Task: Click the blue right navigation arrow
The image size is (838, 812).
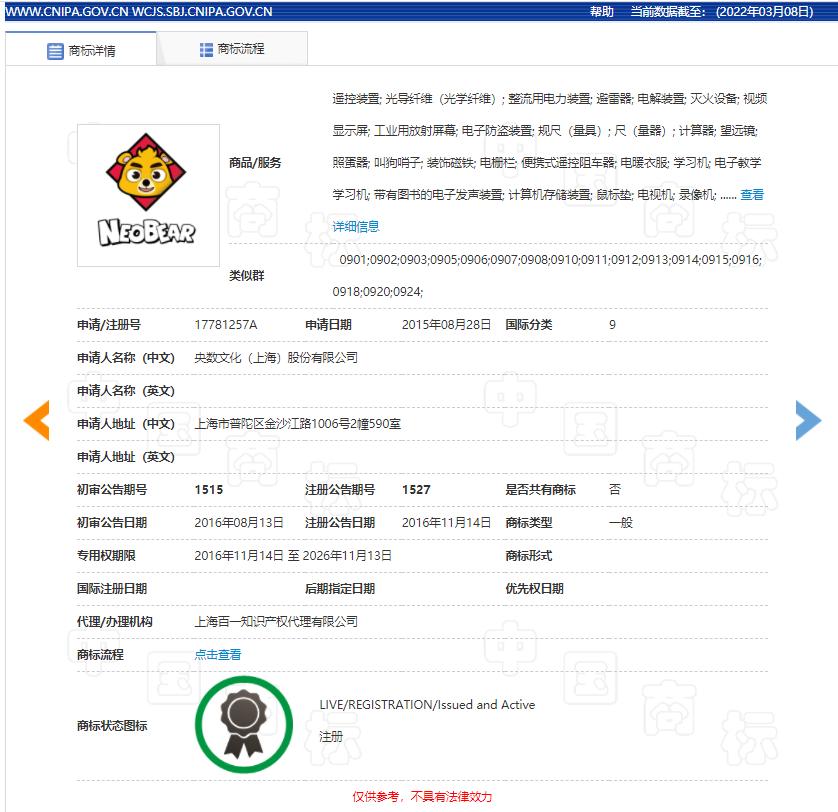Action: click(807, 421)
